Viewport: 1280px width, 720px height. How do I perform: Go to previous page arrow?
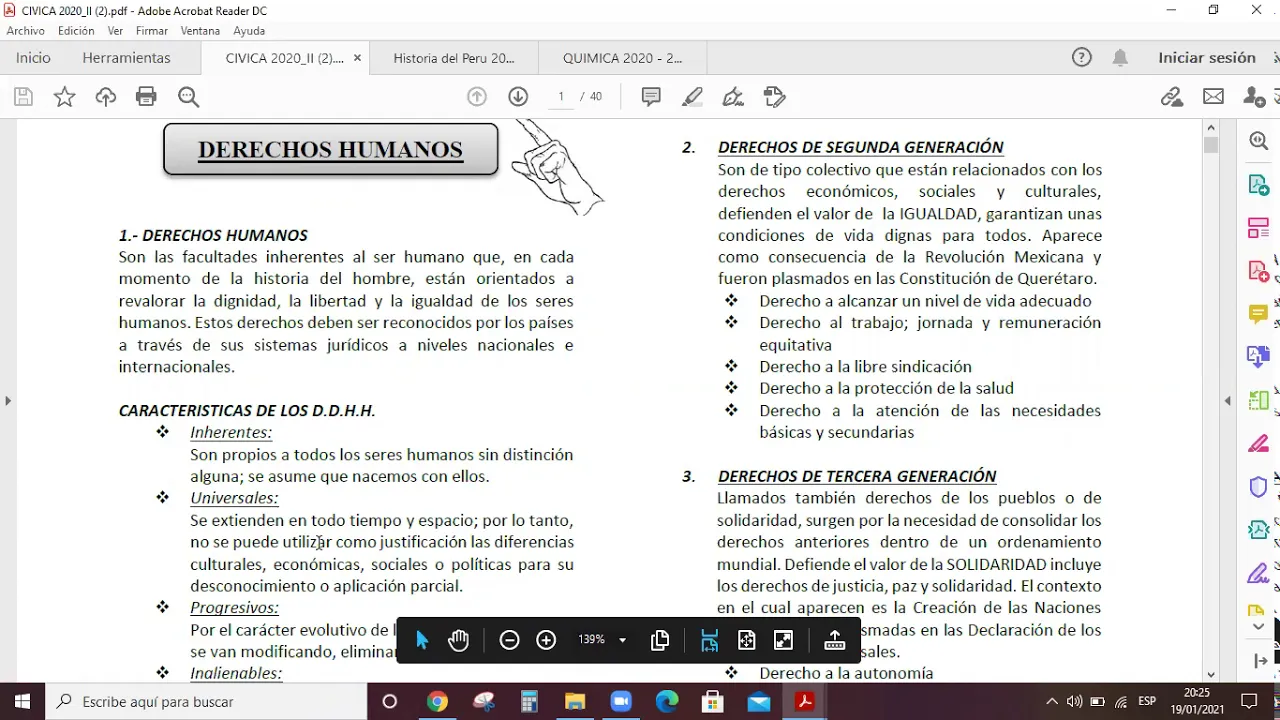(x=477, y=97)
